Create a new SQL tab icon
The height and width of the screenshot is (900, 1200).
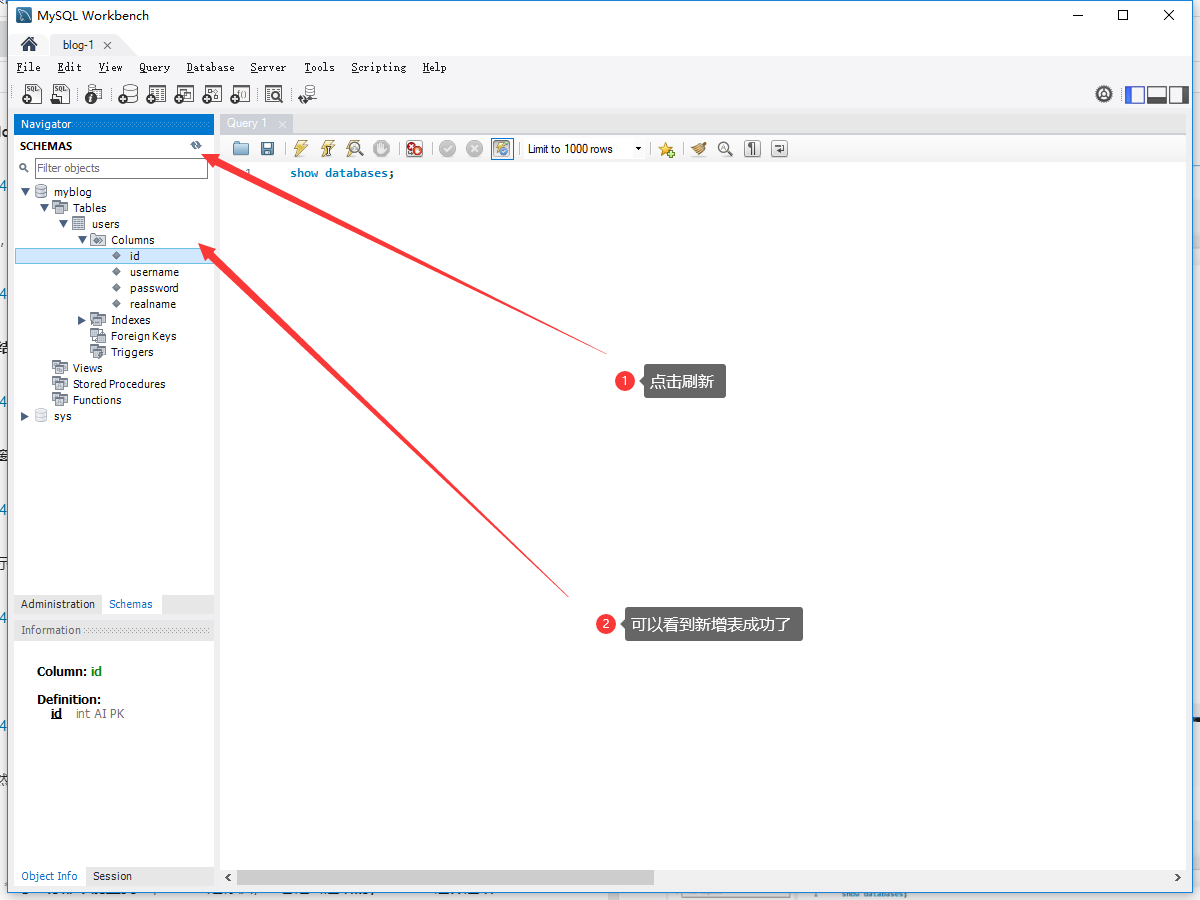(32, 94)
